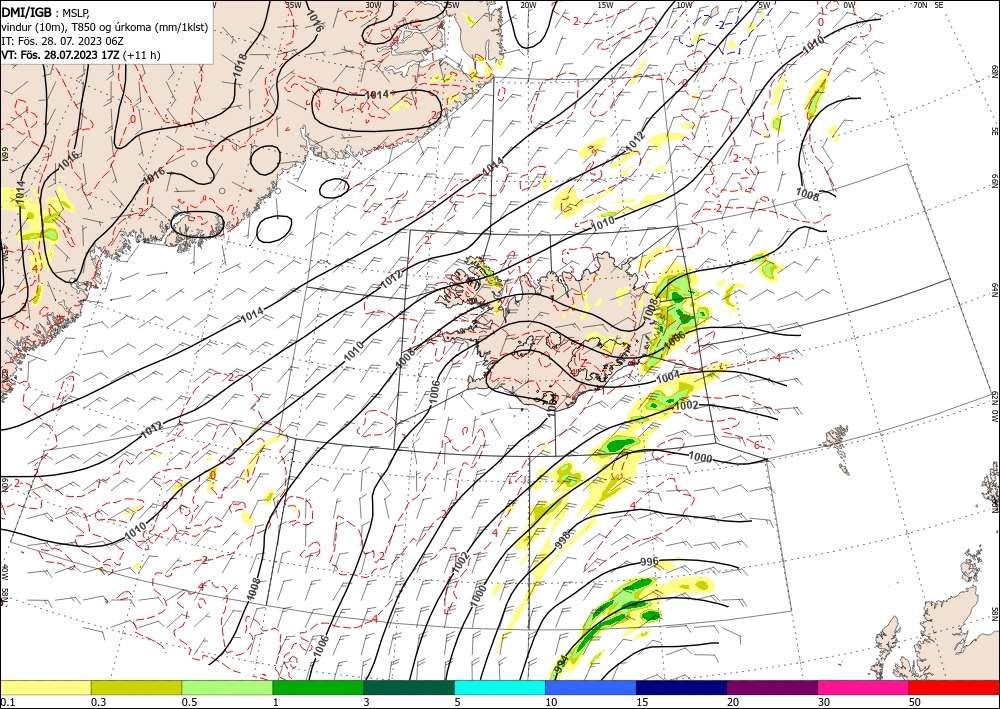1000x709 pixels.
Task: Click the '35W' longitude label
Action: click(293, 5)
